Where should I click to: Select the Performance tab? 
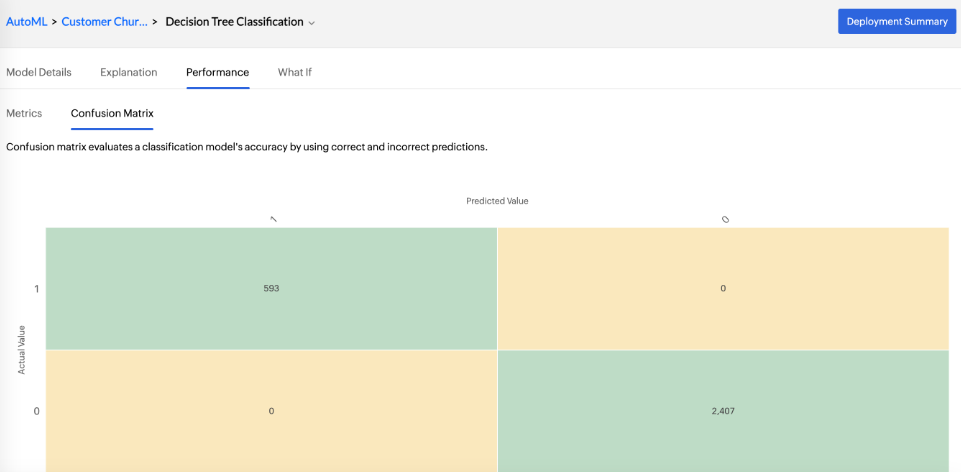[217, 72]
